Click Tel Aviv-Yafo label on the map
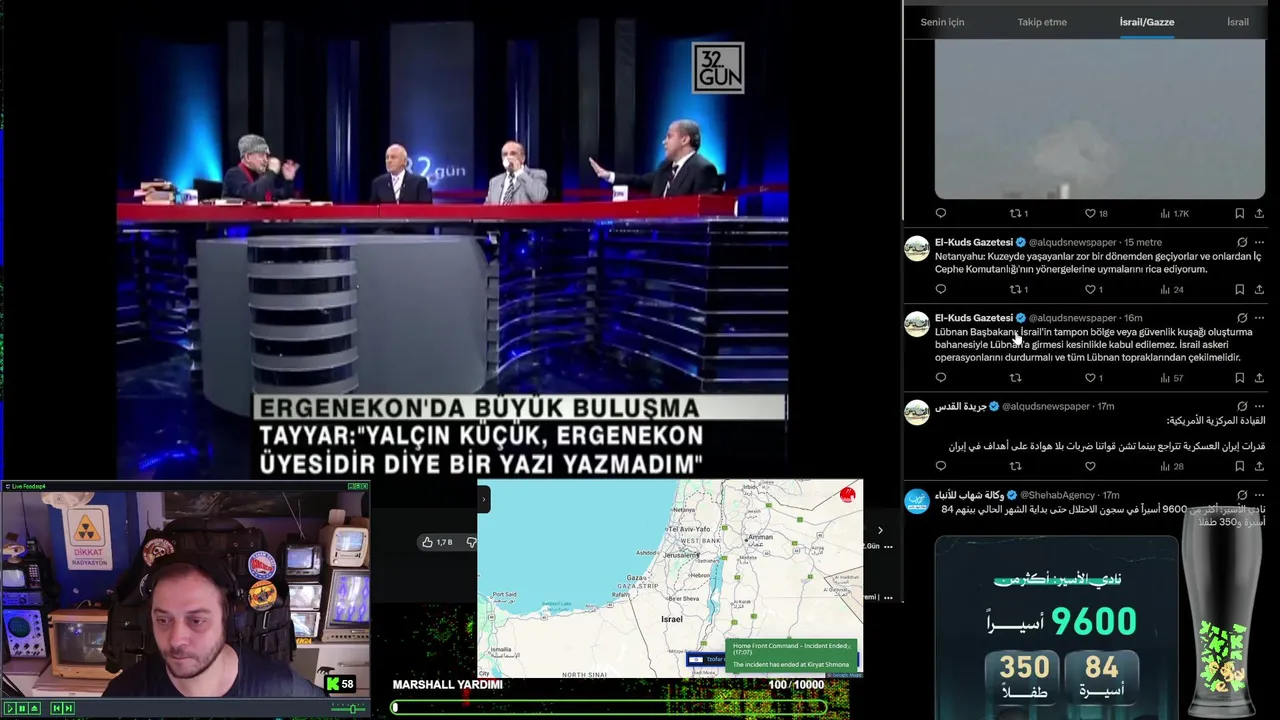1280x720 pixels. click(690, 527)
